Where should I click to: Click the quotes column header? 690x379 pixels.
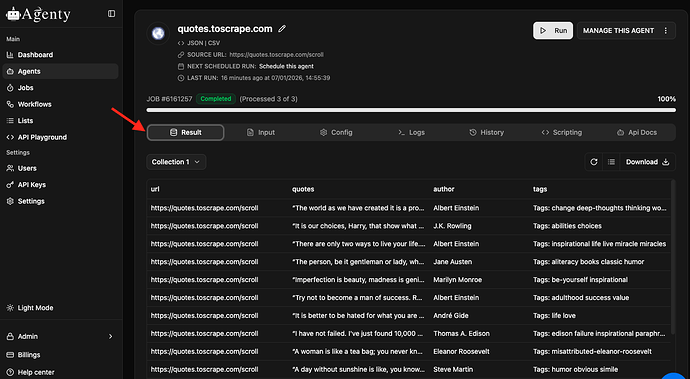click(x=303, y=189)
